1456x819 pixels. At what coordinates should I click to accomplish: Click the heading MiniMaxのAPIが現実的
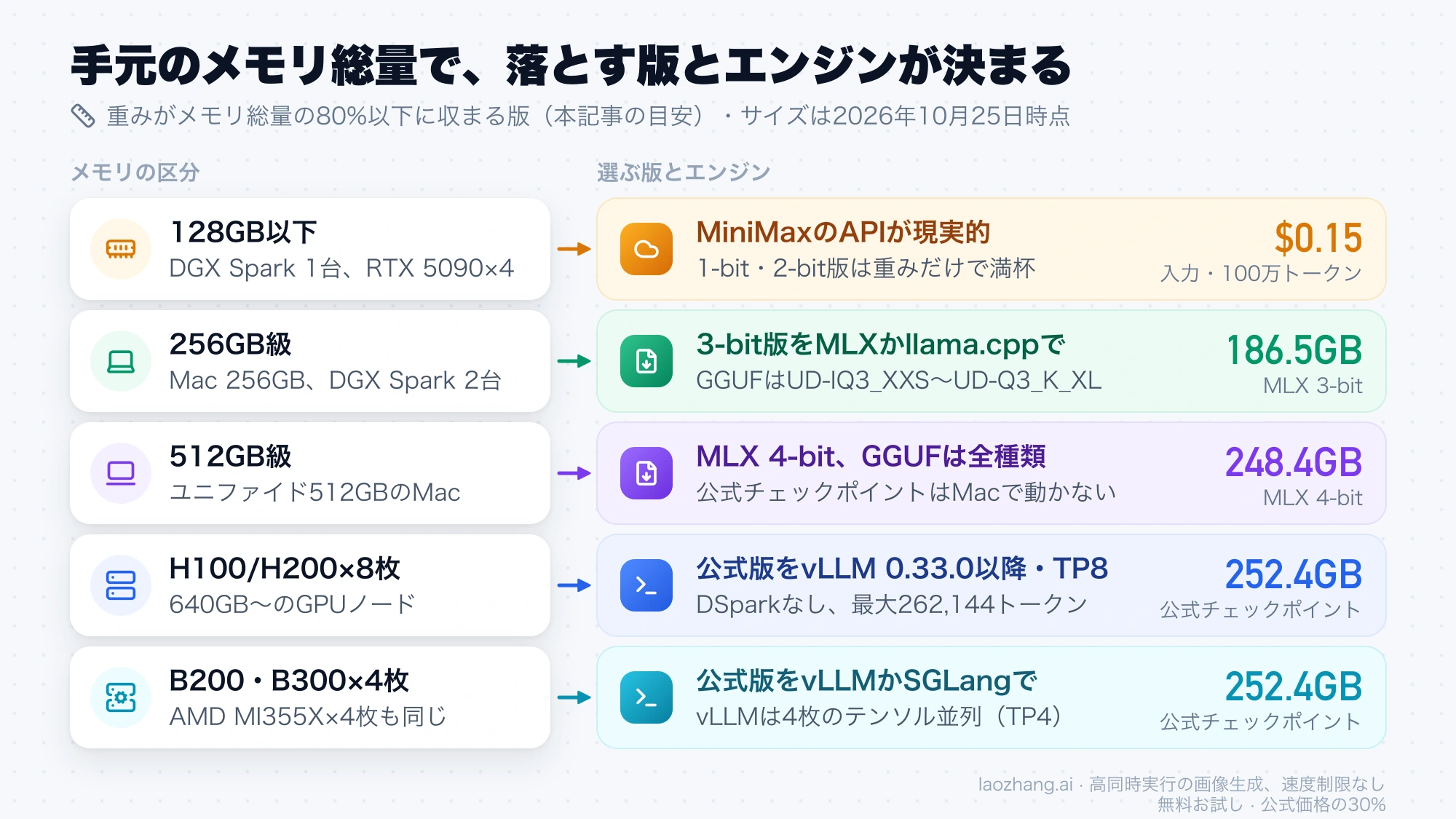point(843,232)
